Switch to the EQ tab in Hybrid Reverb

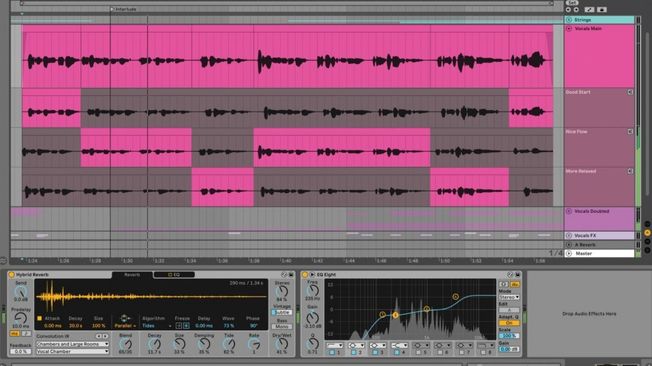[x=174, y=274]
